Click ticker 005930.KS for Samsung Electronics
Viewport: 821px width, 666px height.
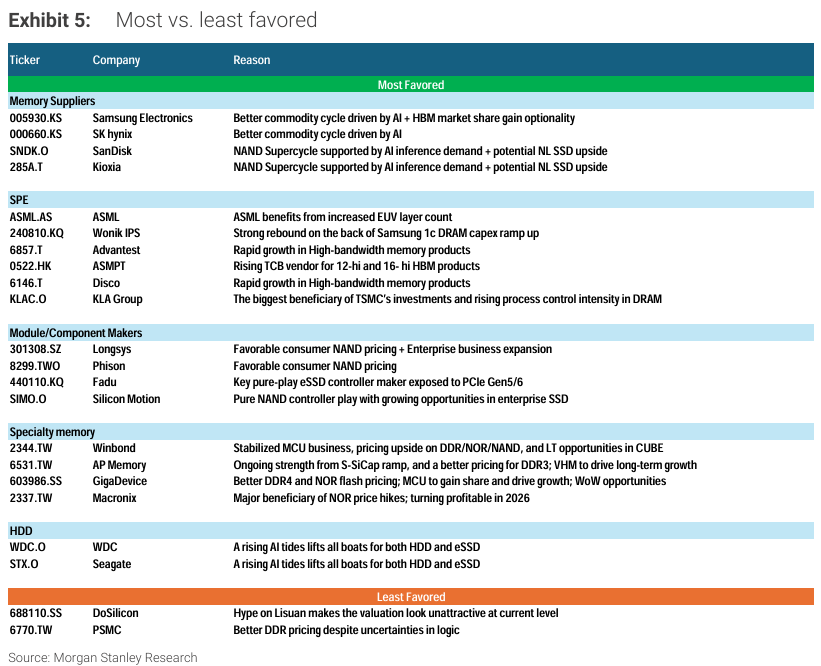point(35,118)
